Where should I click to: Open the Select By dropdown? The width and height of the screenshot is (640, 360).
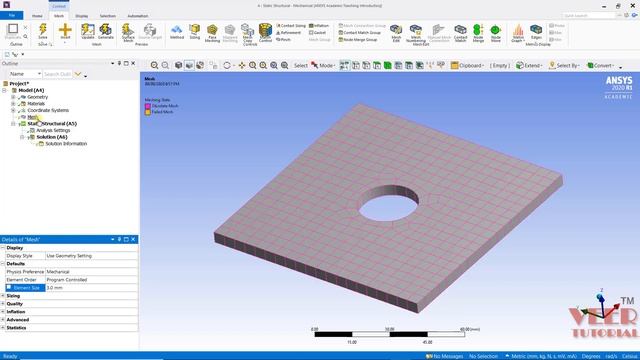pyautogui.click(x=565, y=65)
